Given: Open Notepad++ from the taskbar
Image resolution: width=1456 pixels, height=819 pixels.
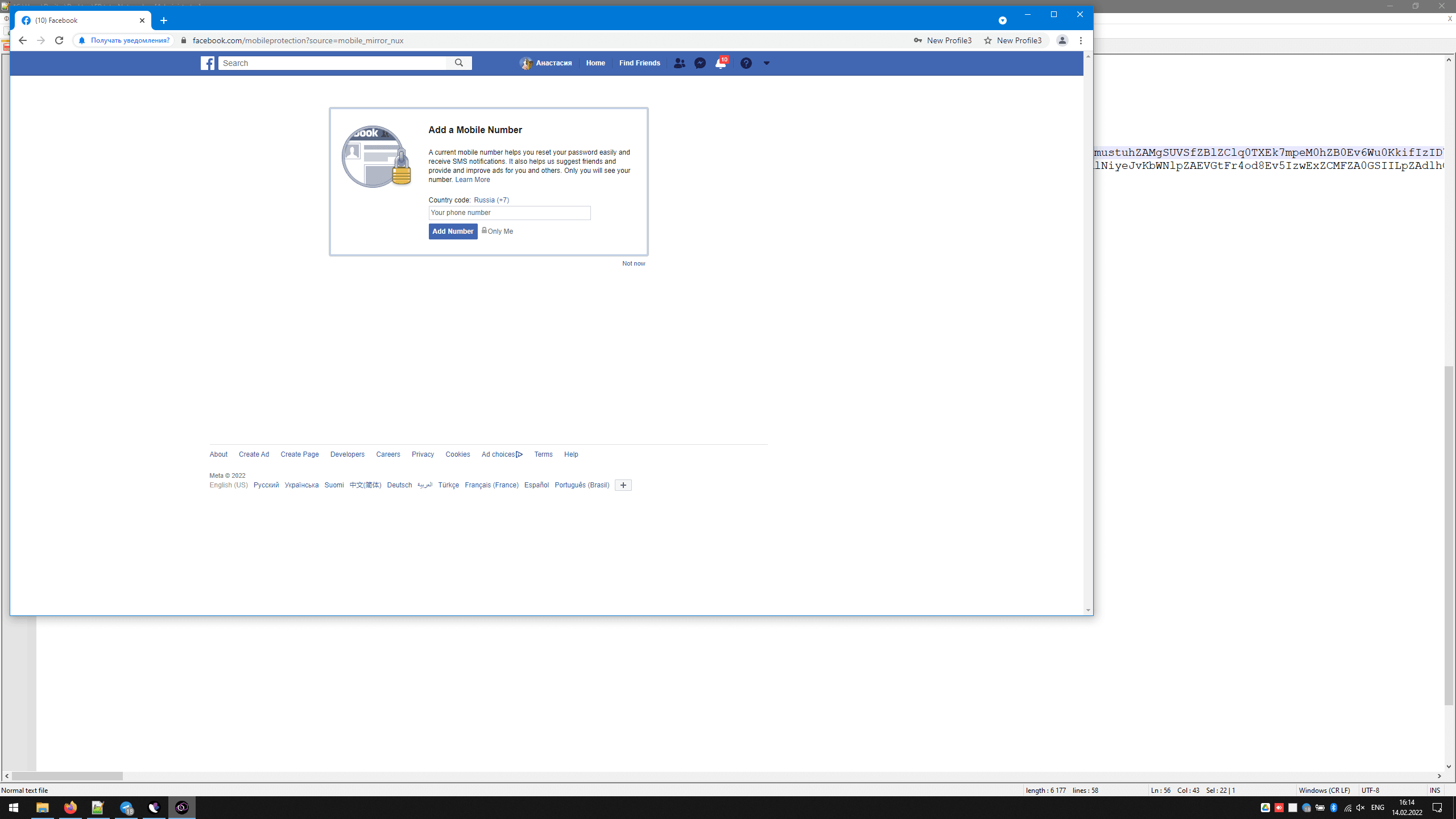Looking at the screenshot, I should click(x=98, y=808).
